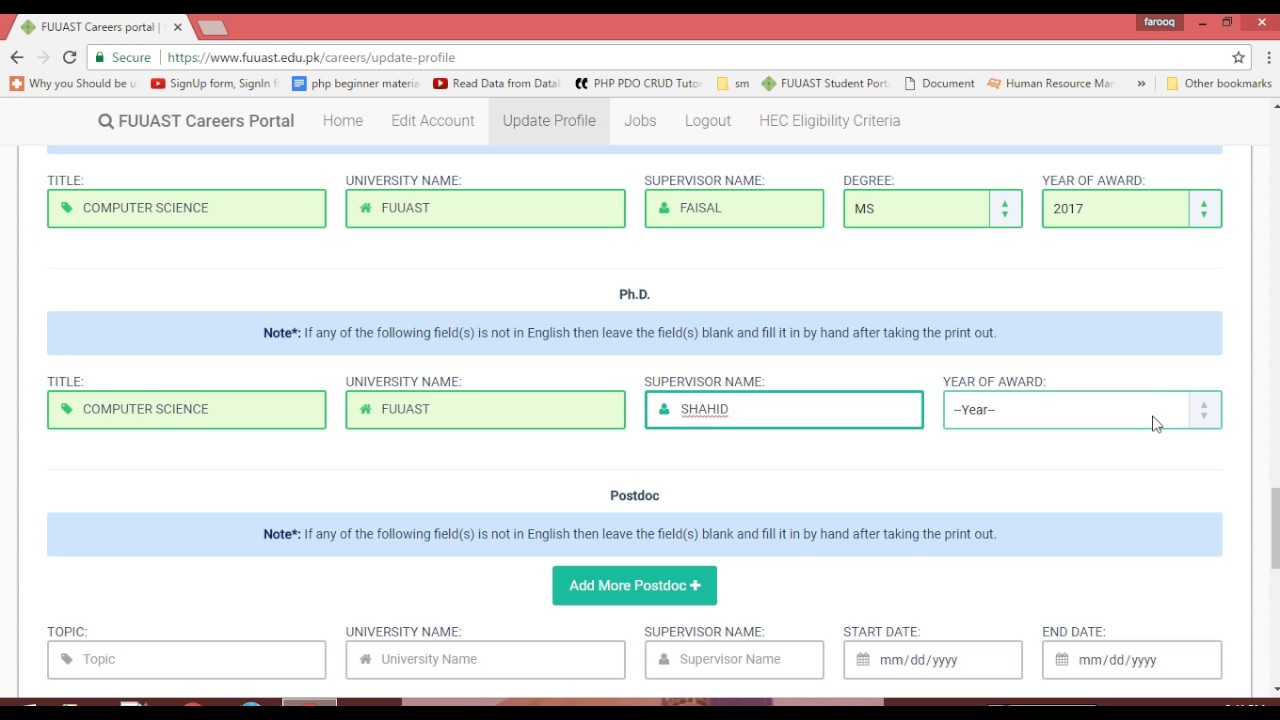Open the Ph.D. --Year-- dropdown
The image size is (1280, 720).
click(1082, 410)
